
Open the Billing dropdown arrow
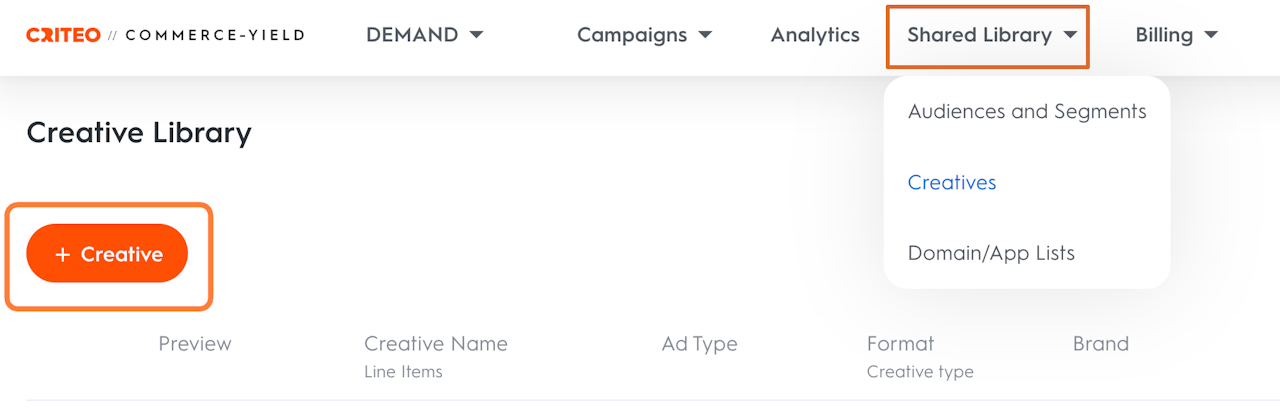[1211, 35]
